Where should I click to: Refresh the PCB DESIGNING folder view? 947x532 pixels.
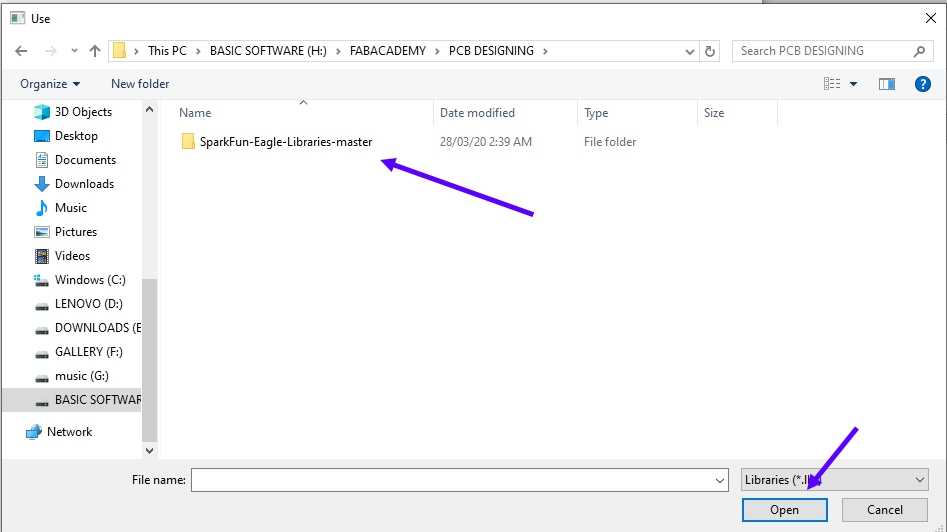[710, 51]
